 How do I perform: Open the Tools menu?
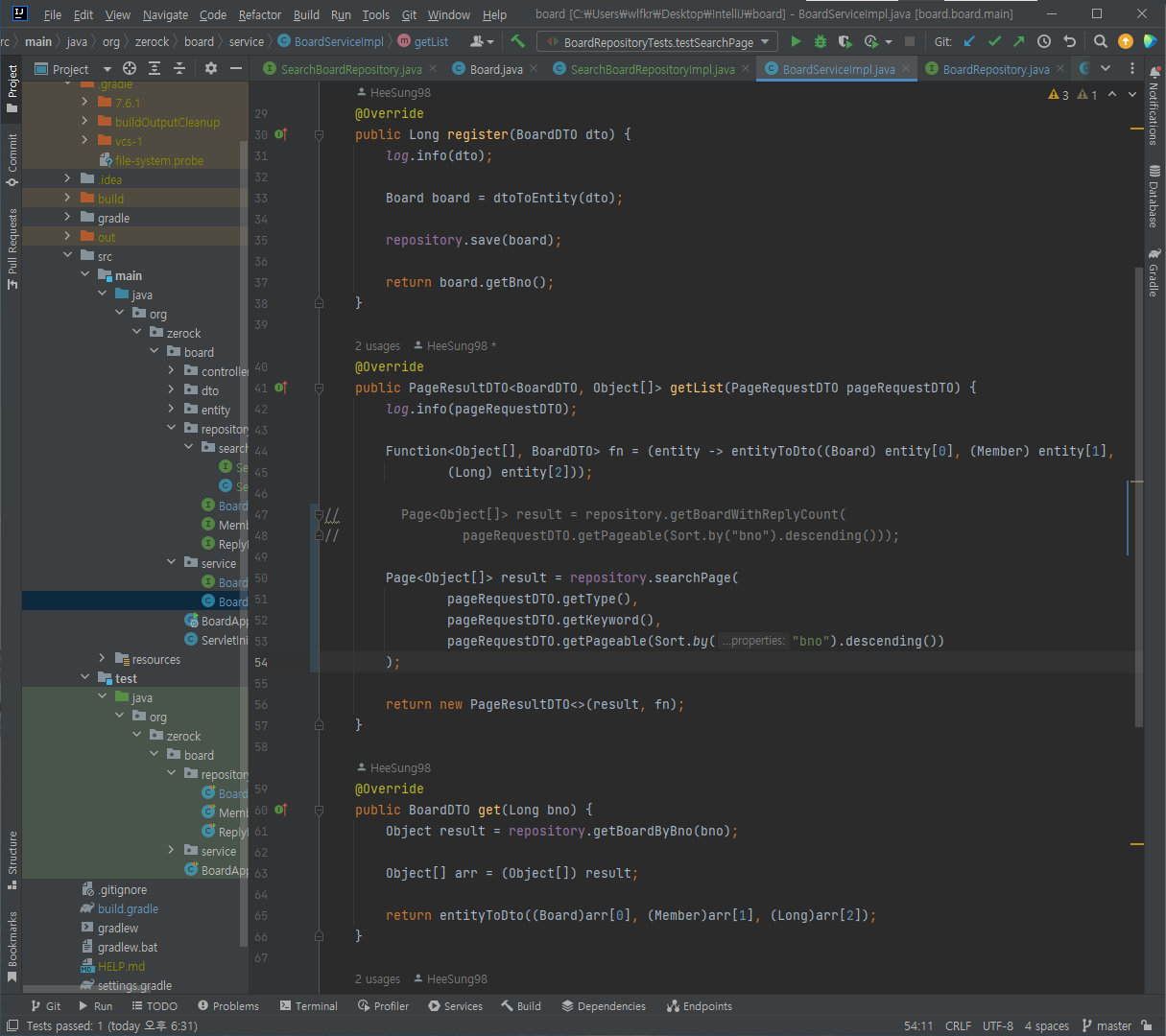[375, 14]
